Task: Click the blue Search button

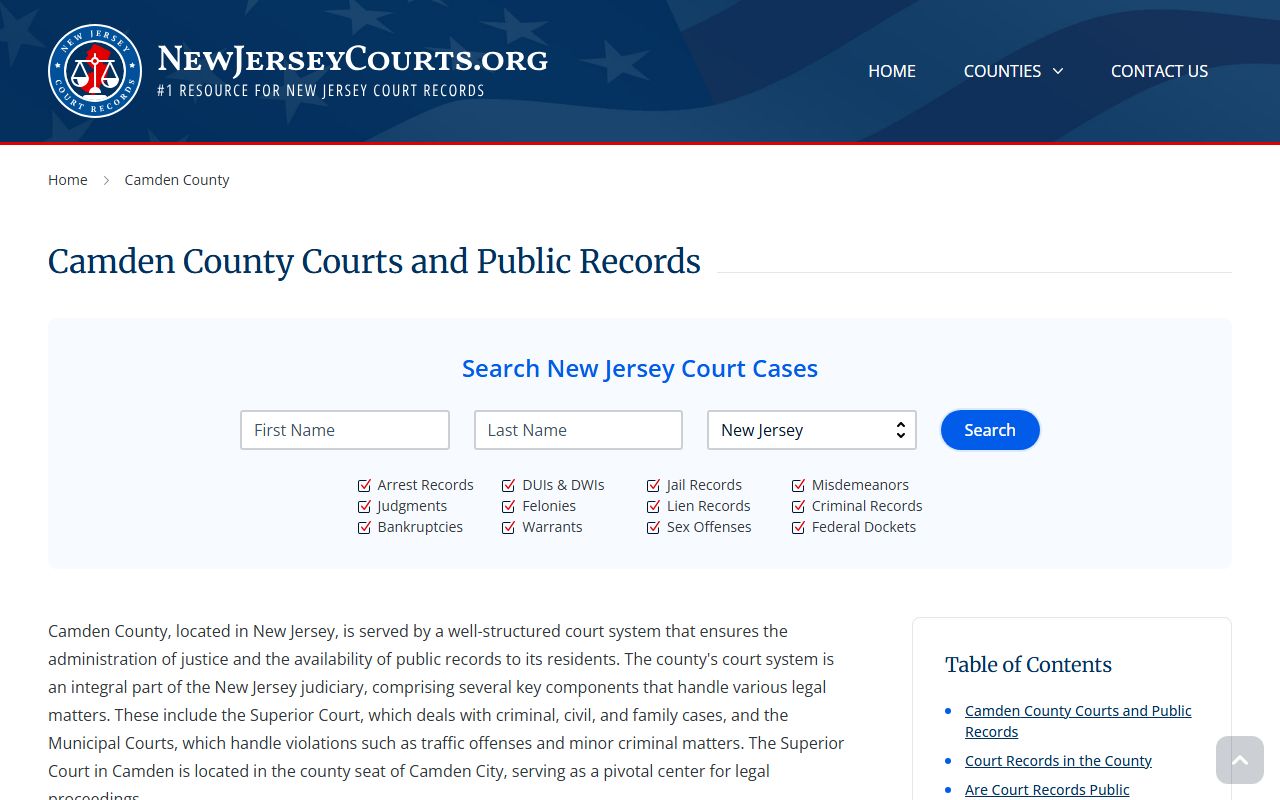Action: coord(990,430)
